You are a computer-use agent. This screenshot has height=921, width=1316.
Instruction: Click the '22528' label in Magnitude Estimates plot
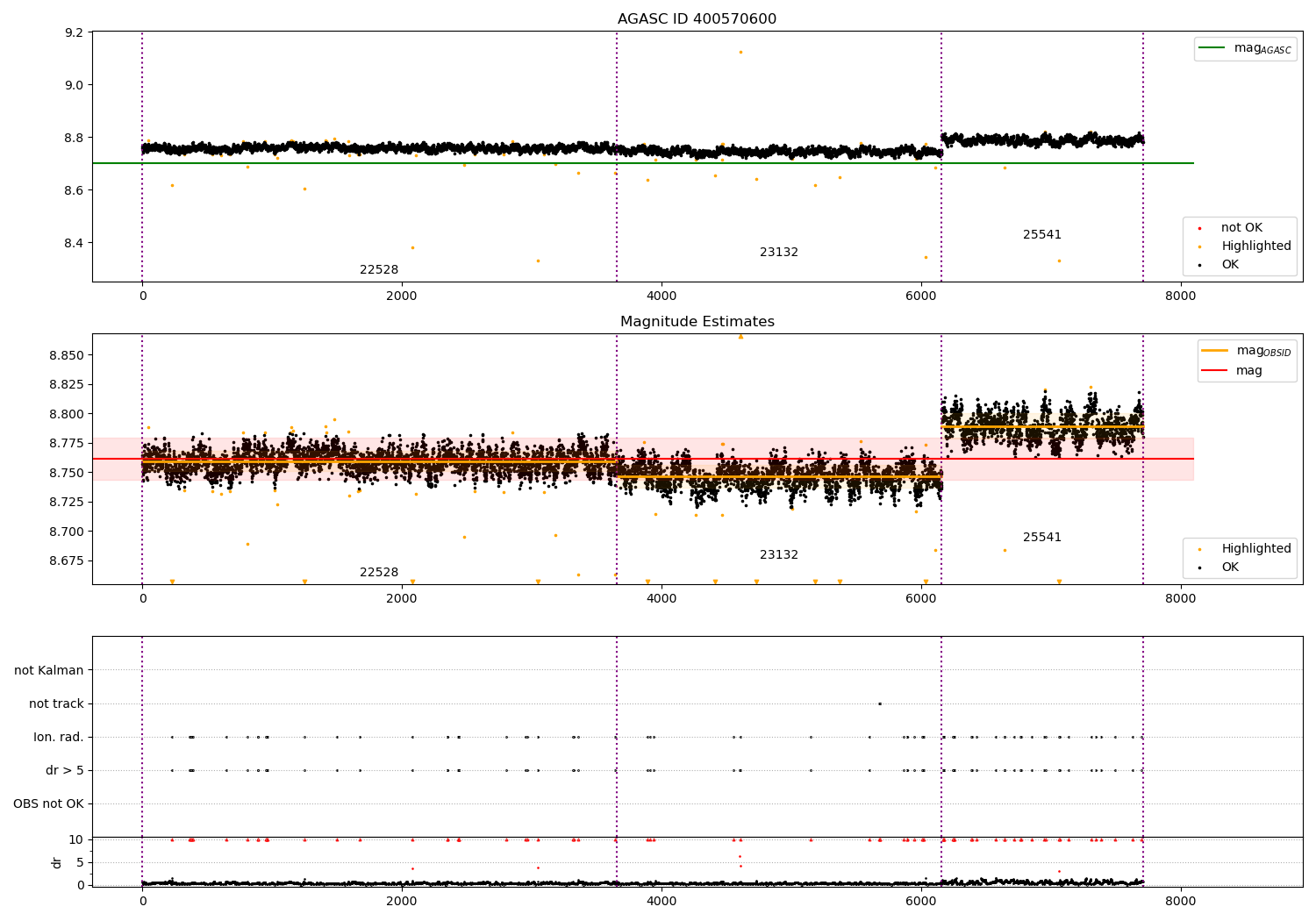[379, 573]
